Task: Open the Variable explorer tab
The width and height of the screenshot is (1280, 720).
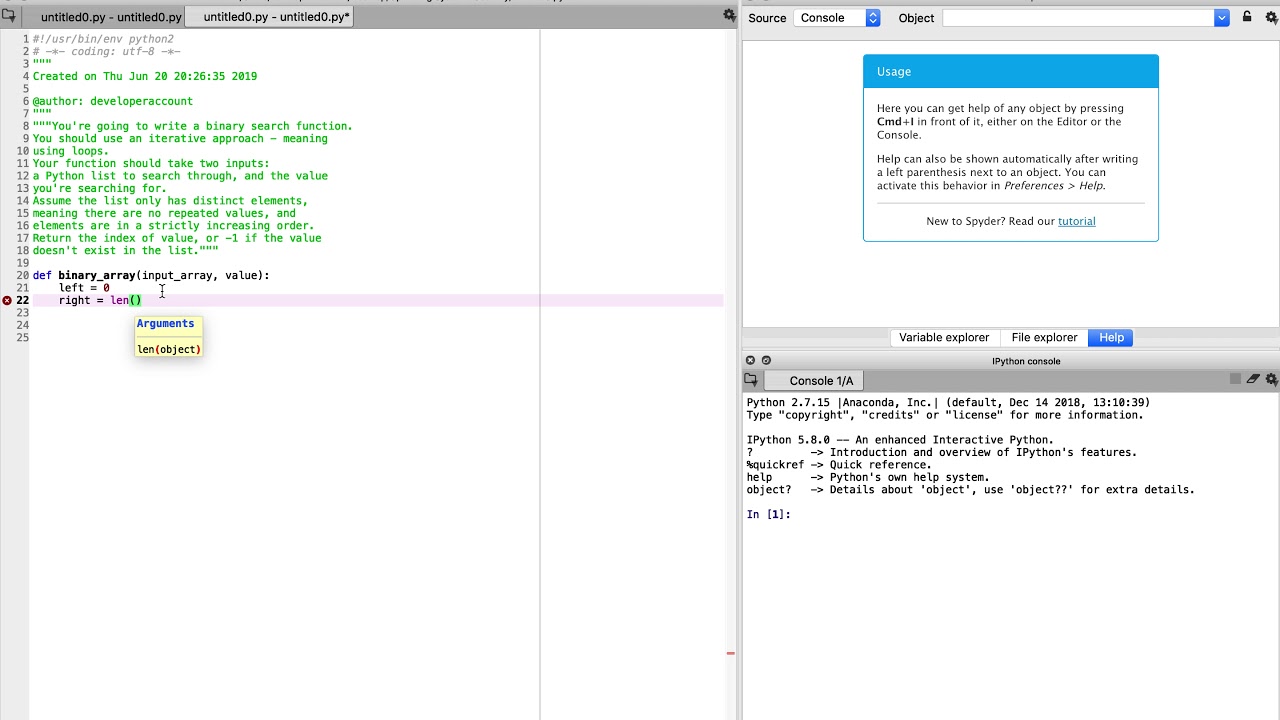Action: [944, 338]
